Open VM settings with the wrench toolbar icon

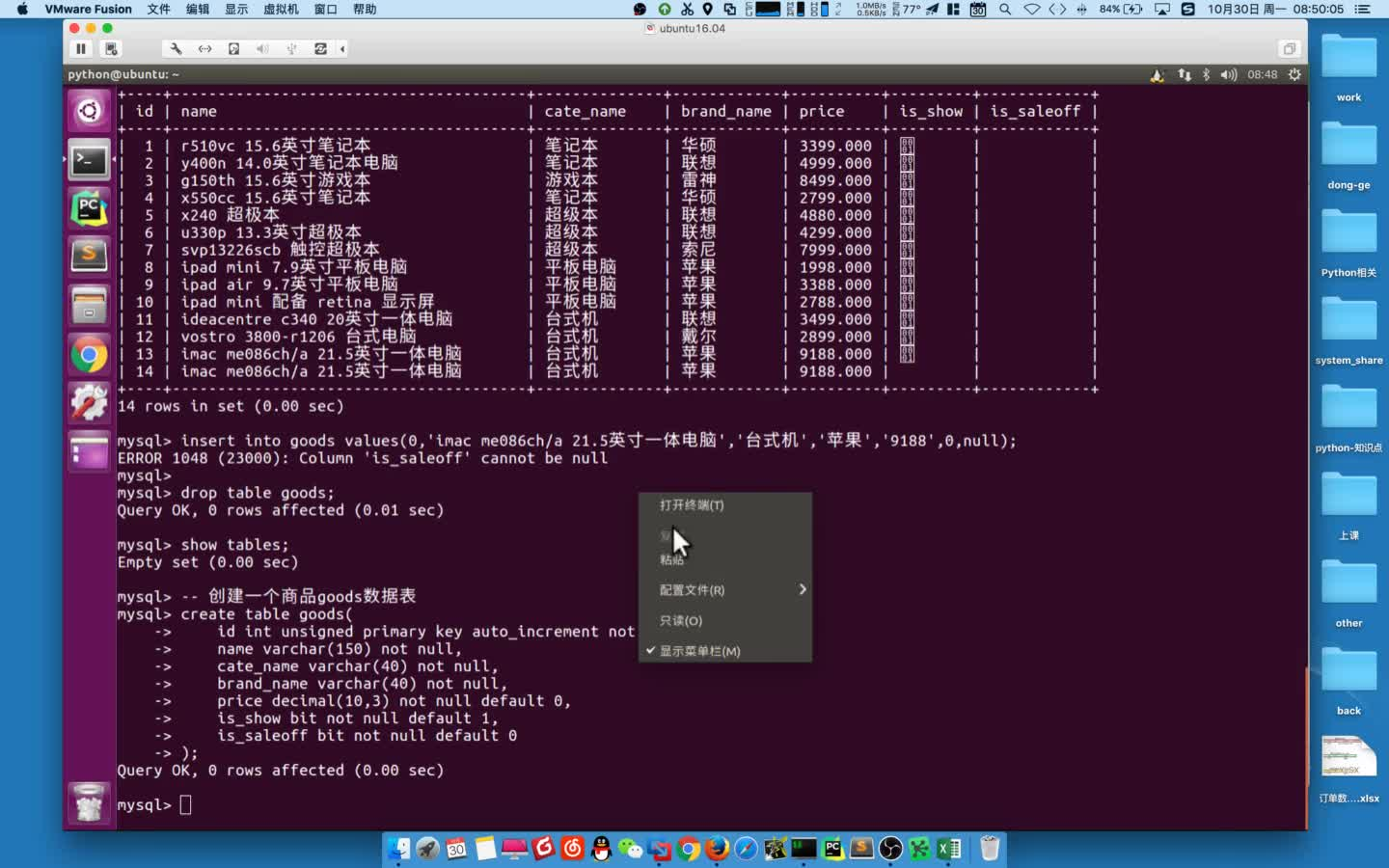point(176,48)
